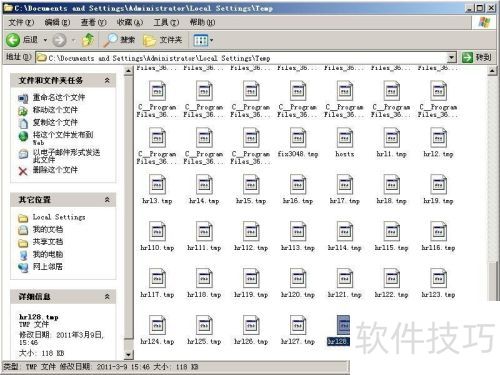
Task: Open the 帮助(H) menu
Action: (202, 22)
